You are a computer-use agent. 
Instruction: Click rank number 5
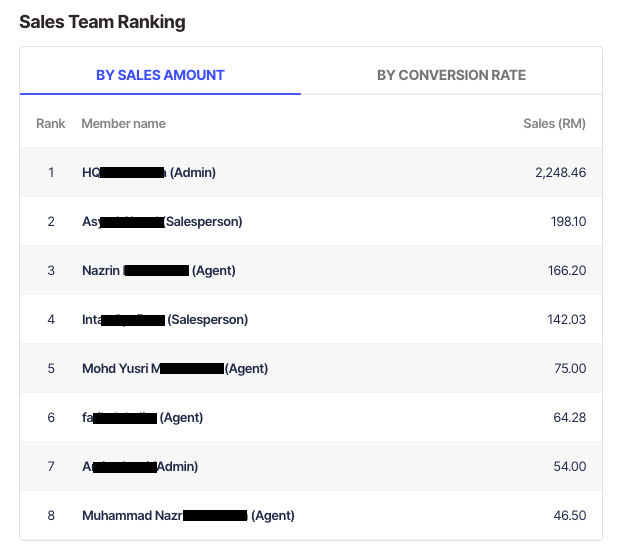51,369
